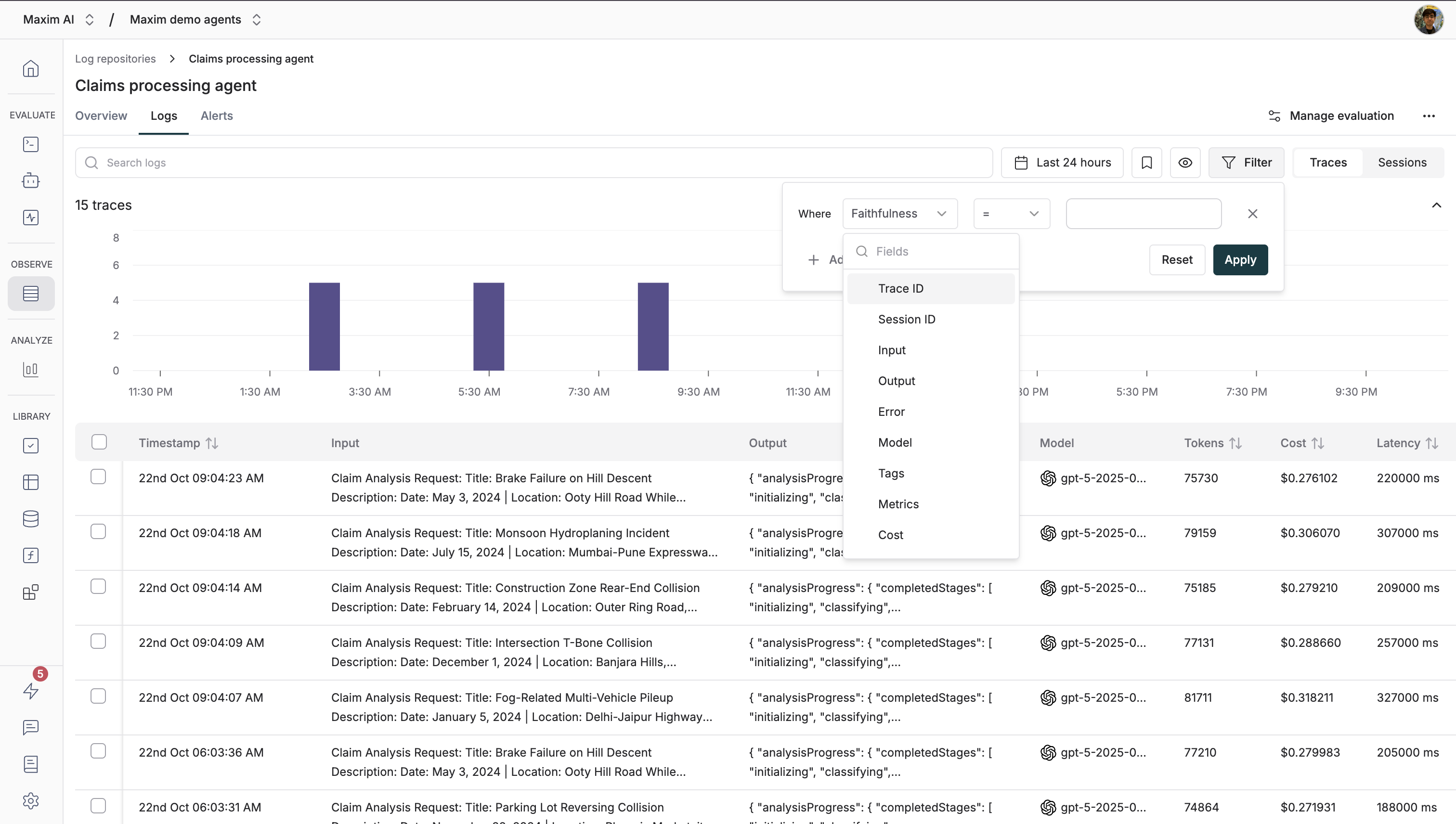Select the 09:04:23 AM trace checkbox
The image size is (1456, 824).
pyautogui.click(x=98, y=477)
